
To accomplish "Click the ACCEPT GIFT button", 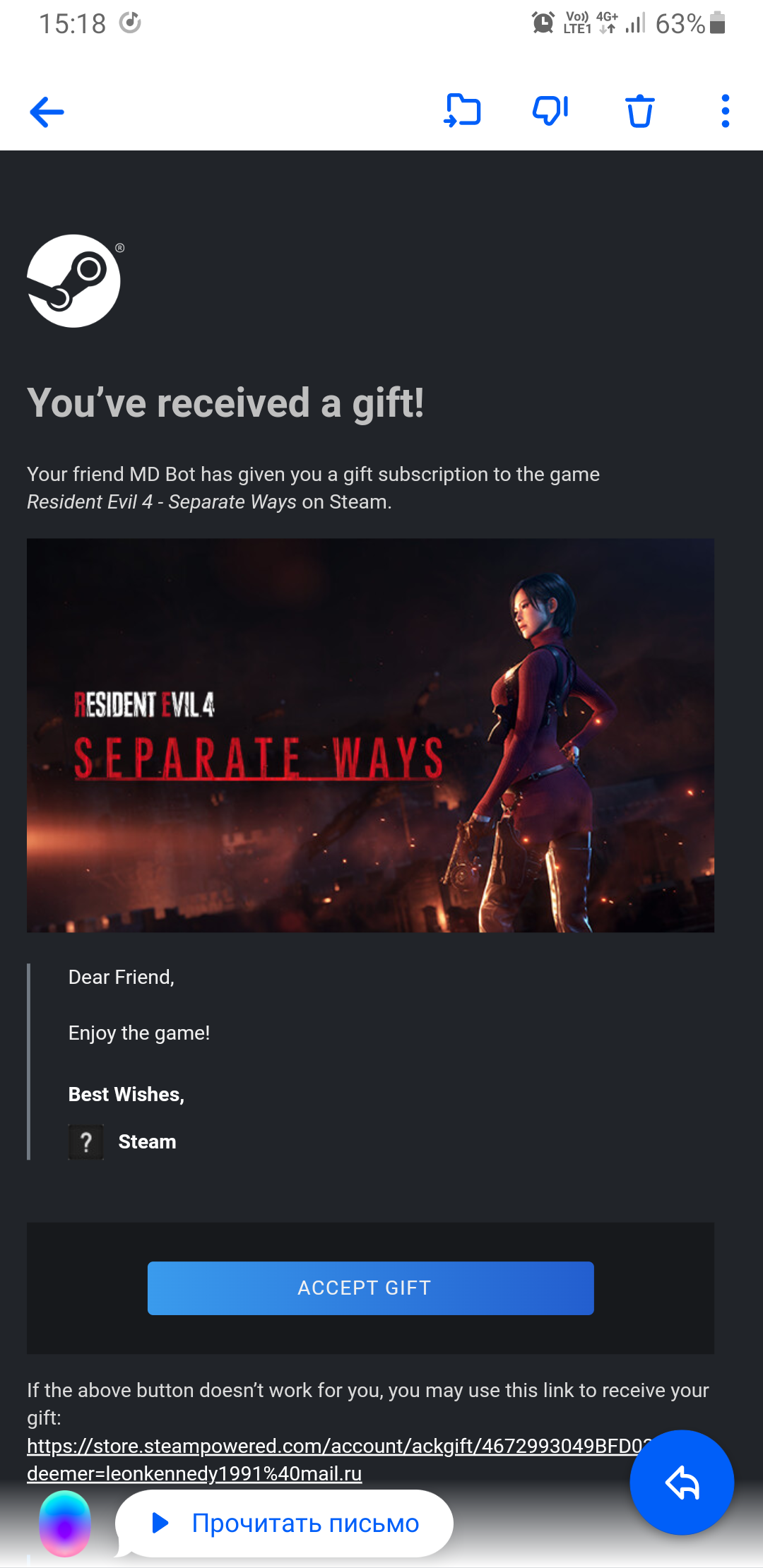I will (370, 1288).
